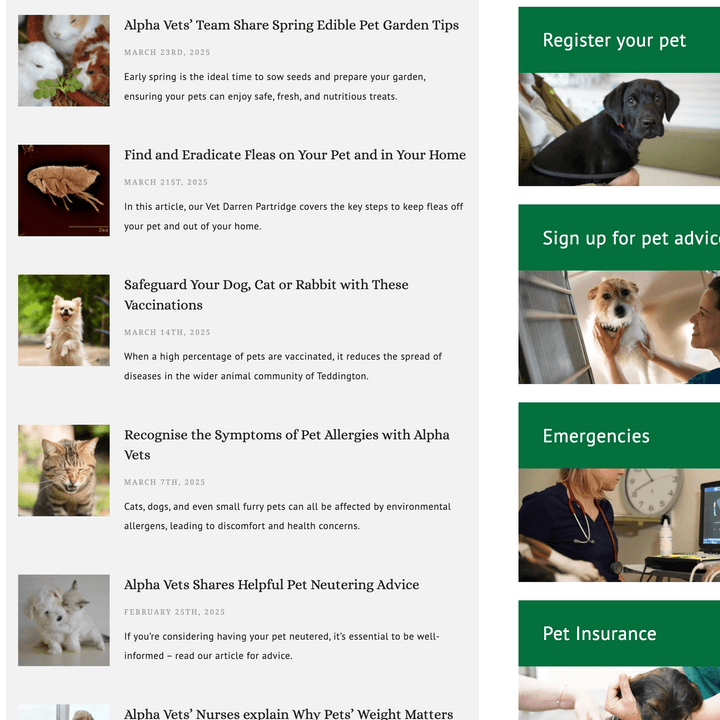Open the Recognise Symptoms of Pet Allergies article
The width and height of the screenshot is (720, 720).
287,444
